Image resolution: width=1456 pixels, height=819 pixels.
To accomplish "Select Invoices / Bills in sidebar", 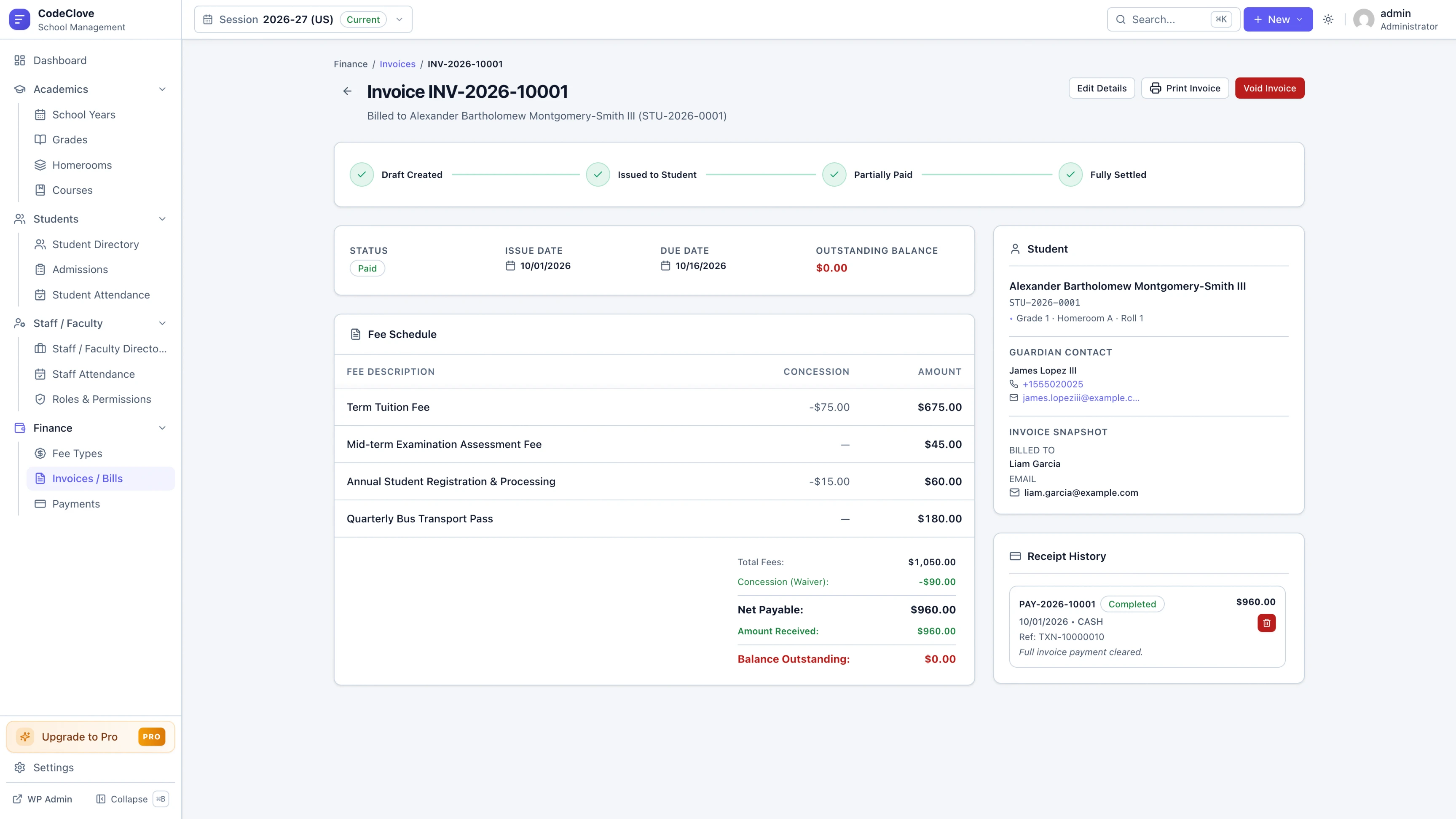I will click(x=101, y=479).
